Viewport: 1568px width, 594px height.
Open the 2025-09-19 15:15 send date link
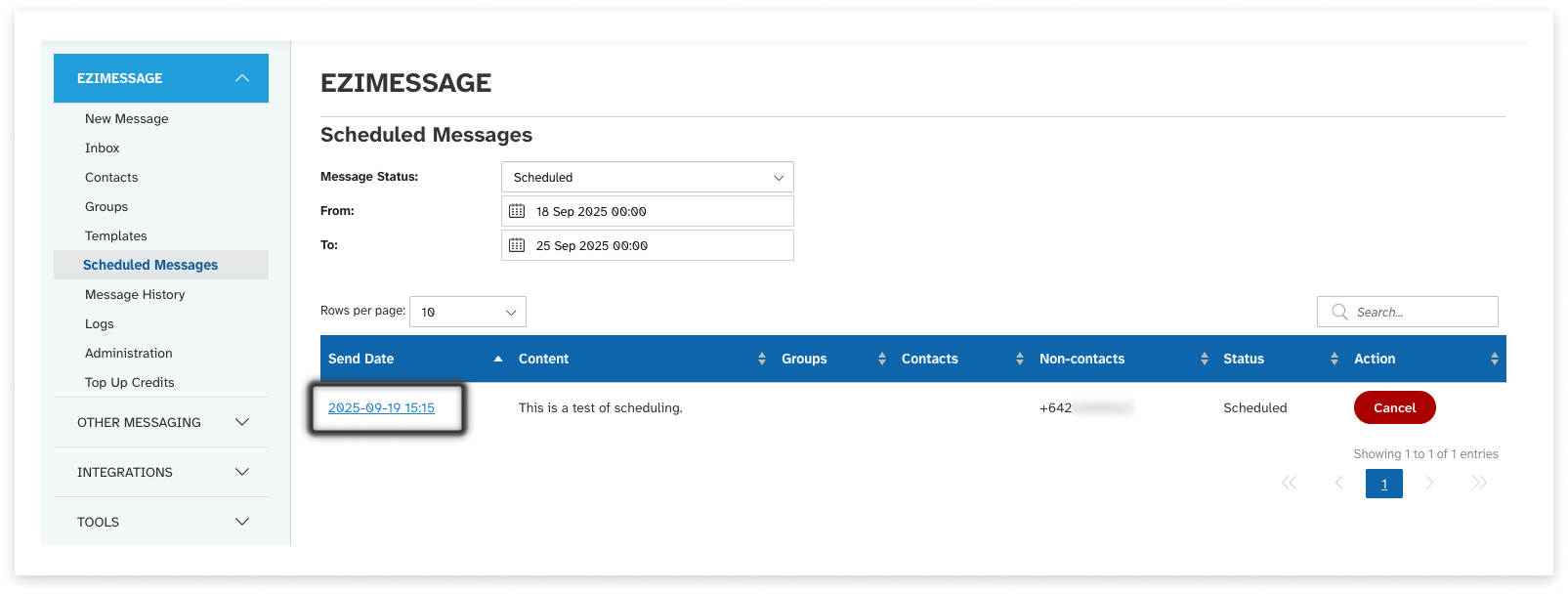(x=381, y=407)
